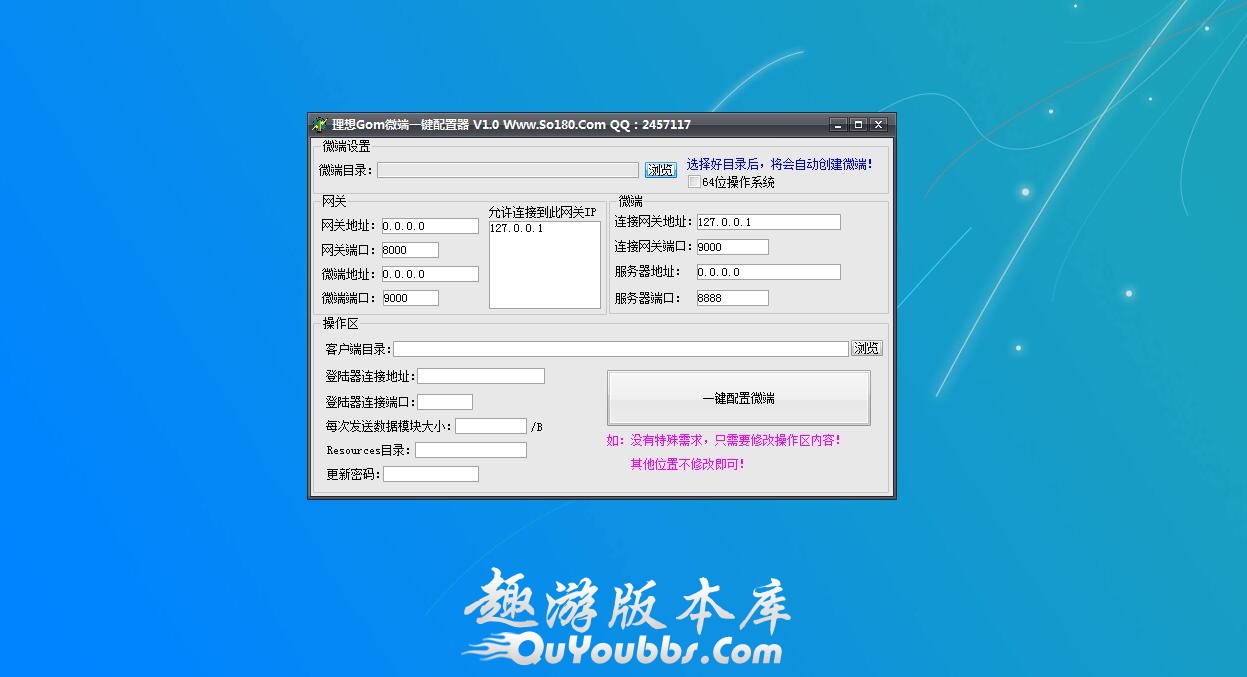Screen dimensions: 1247x677
Task: Click the 连接网关地址 input field
Action: coord(768,222)
